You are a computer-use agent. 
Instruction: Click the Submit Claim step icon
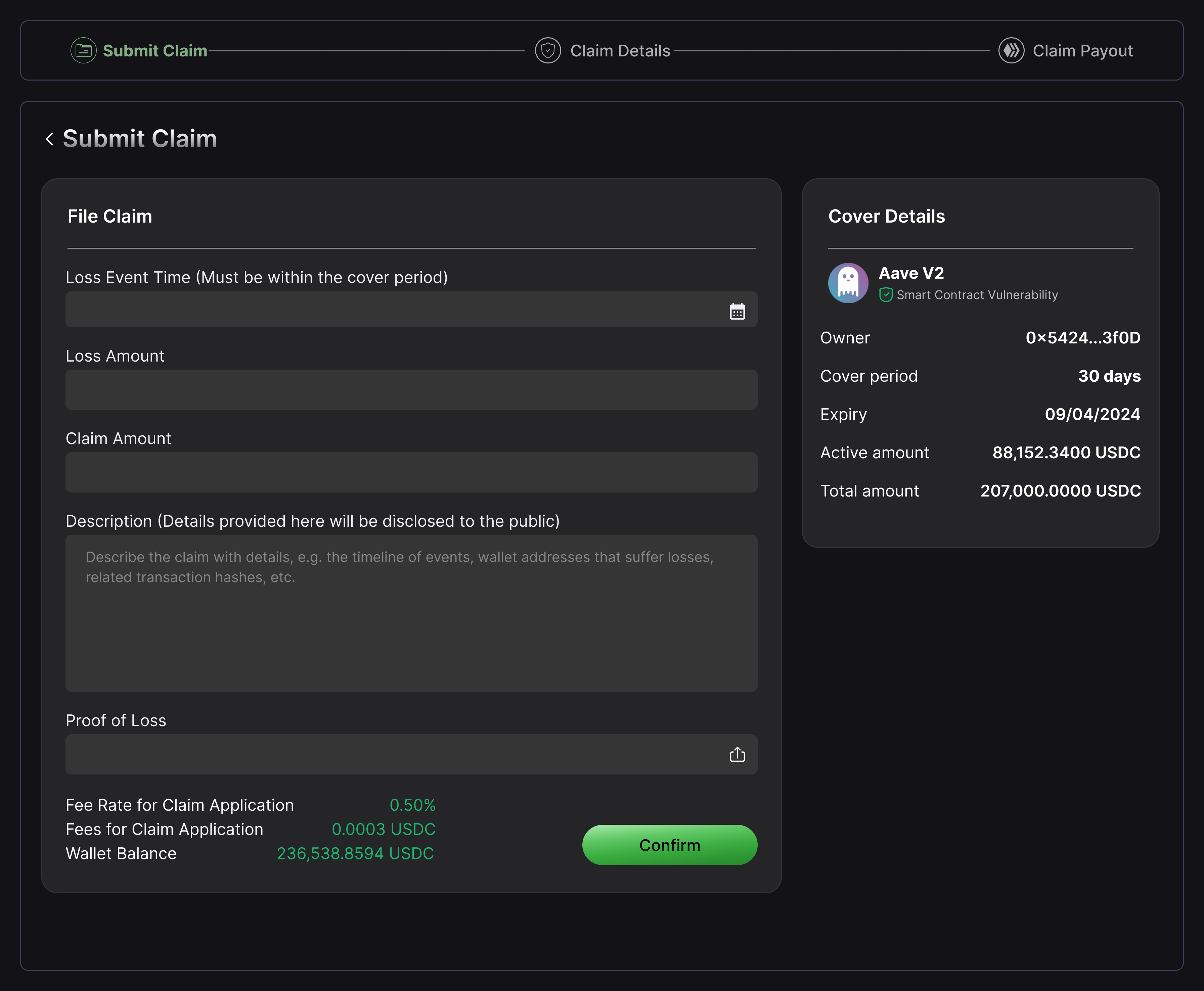pos(83,51)
